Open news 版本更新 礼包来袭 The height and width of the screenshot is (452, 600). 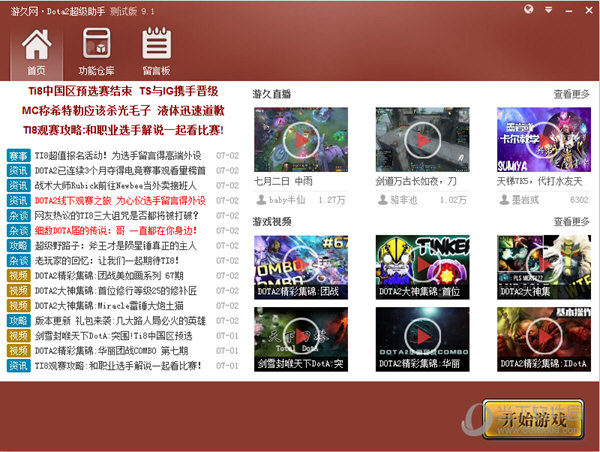(120, 321)
